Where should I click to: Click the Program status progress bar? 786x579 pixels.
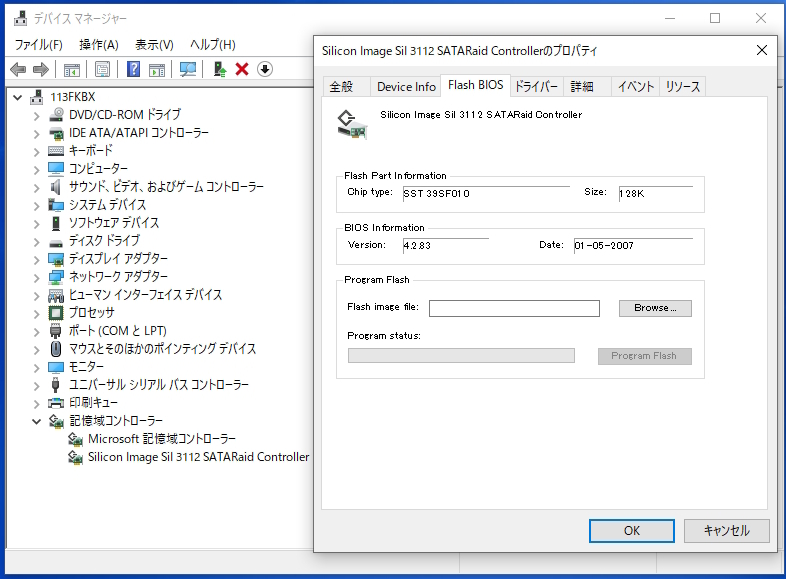click(461, 356)
